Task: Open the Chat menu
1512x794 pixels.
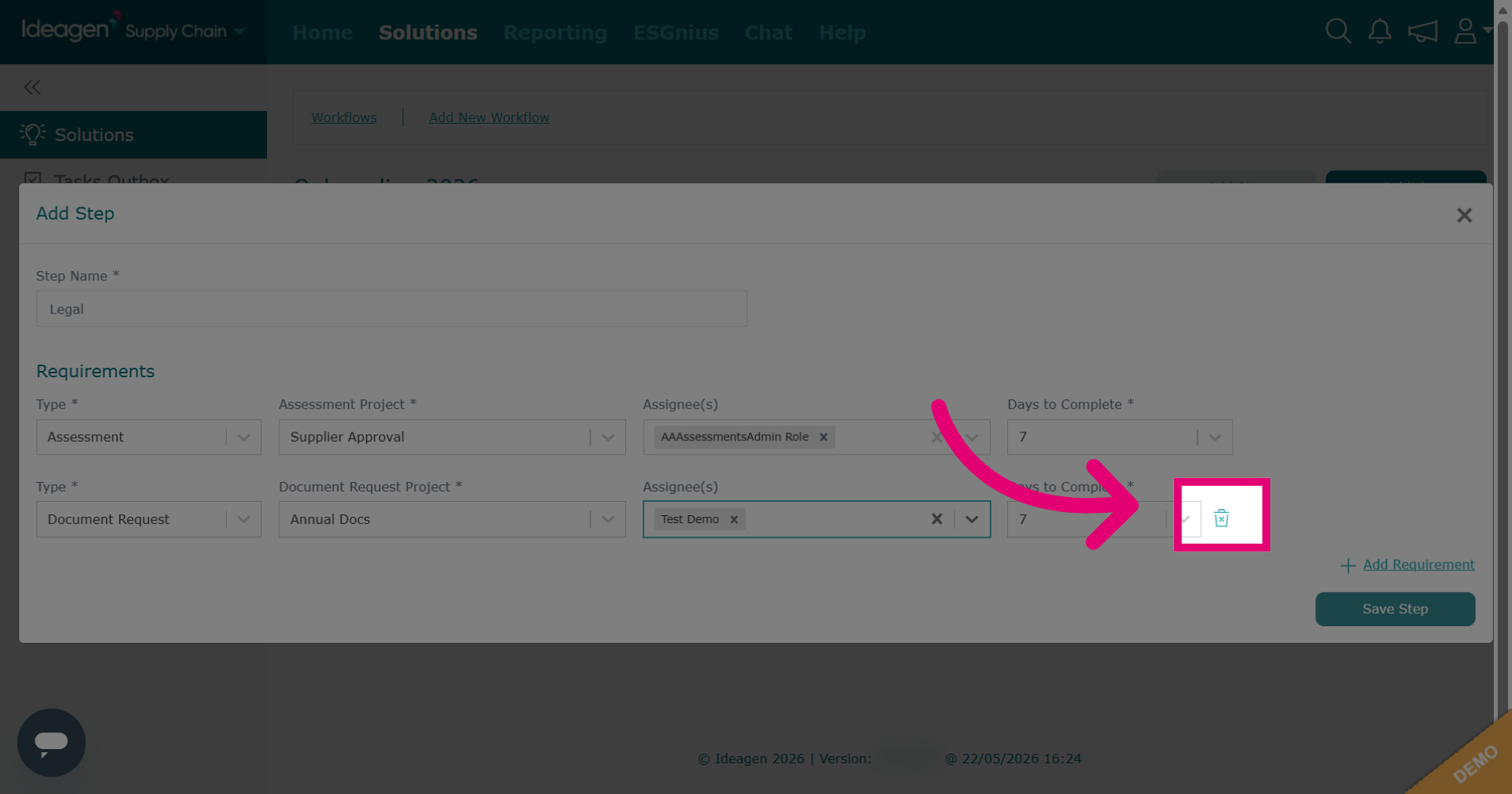Action: (769, 32)
